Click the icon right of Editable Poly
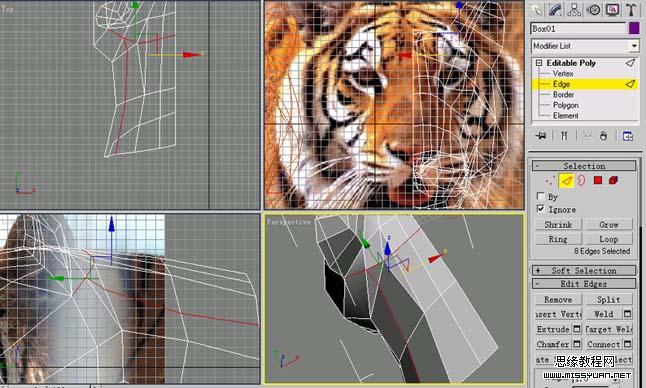 point(630,63)
